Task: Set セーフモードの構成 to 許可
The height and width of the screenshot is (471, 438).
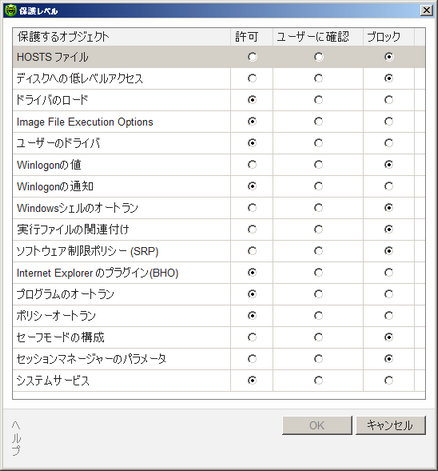Action: 252,337
